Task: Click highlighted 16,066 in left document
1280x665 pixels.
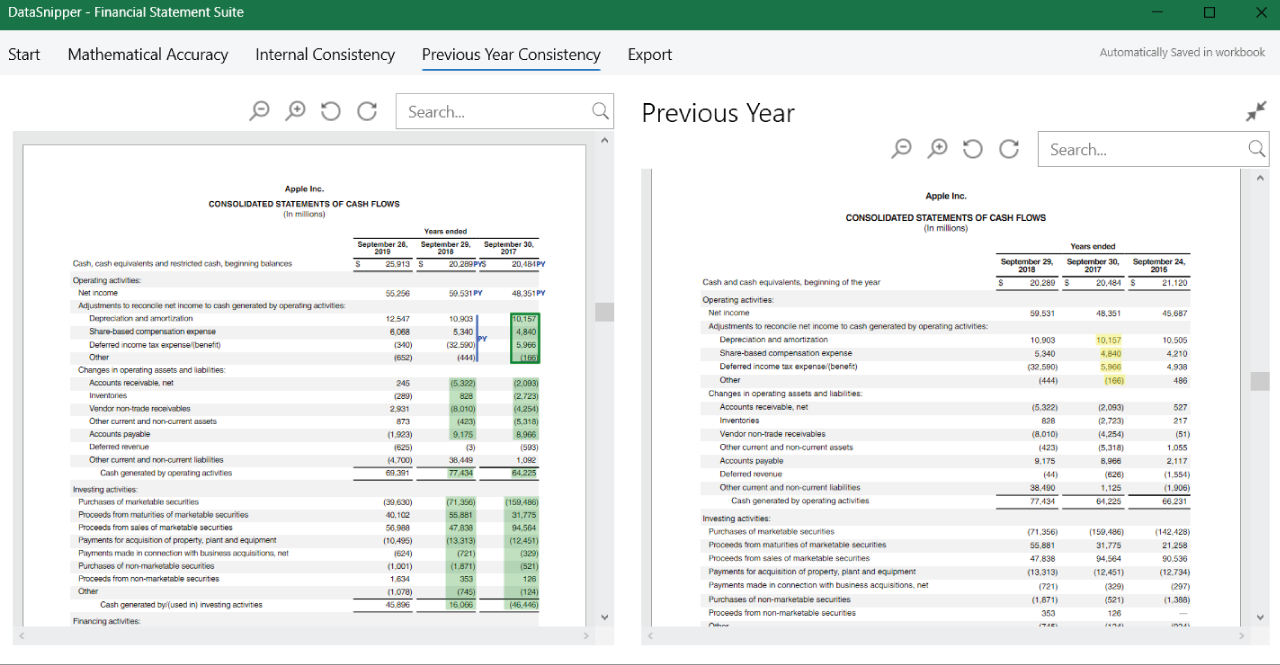Action: coord(461,605)
